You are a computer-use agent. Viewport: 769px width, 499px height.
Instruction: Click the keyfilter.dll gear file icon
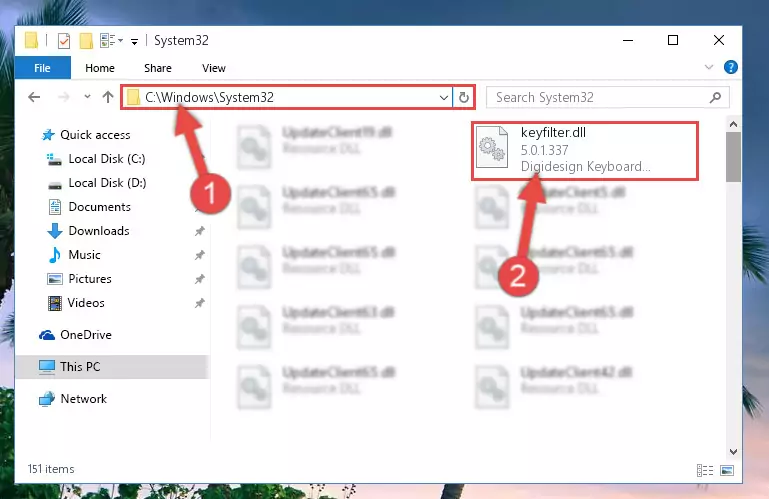click(492, 147)
